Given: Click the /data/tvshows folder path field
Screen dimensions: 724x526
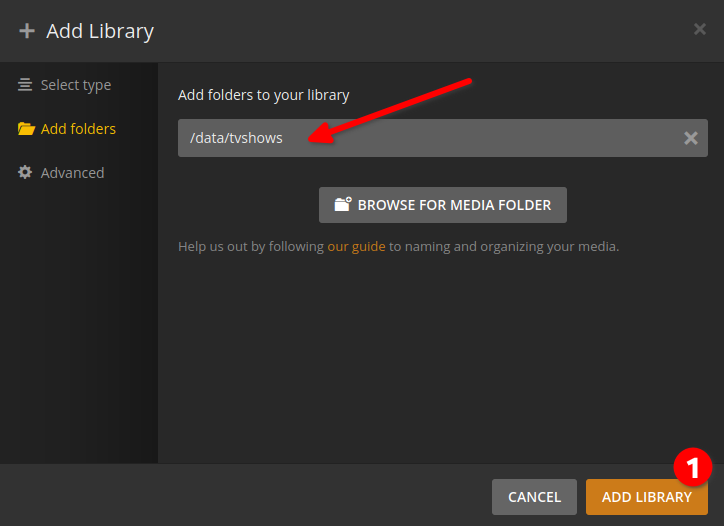Looking at the screenshot, I should click(x=443, y=138).
